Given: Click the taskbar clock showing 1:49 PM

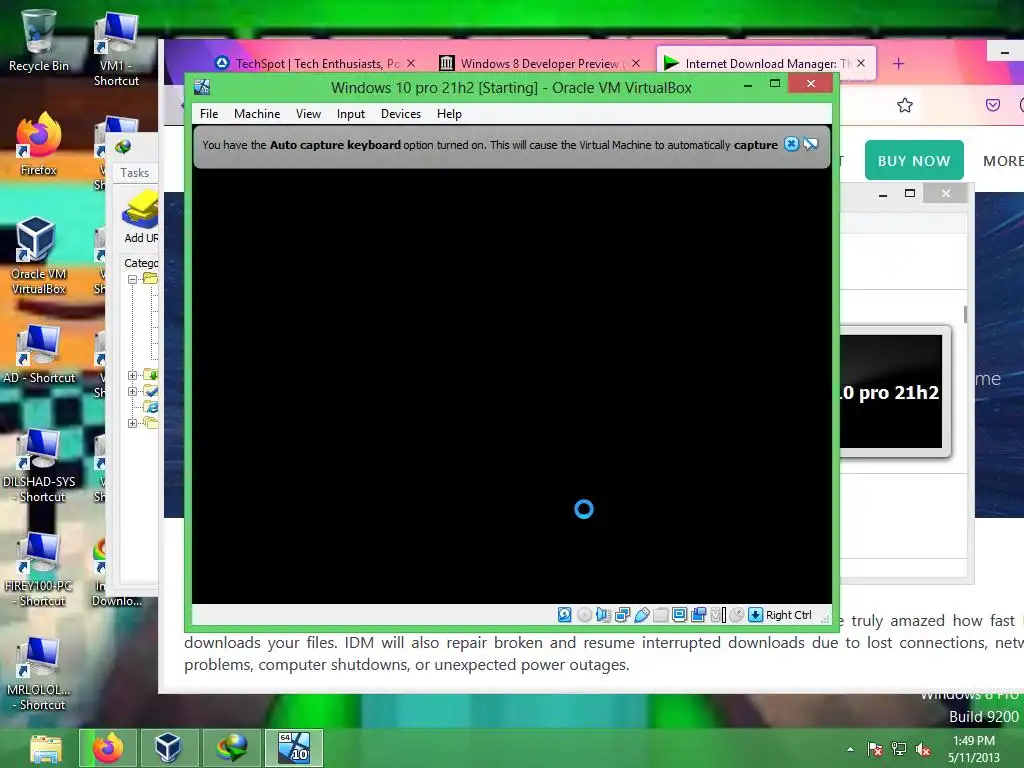Looking at the screenshot, I should point(974,749).
